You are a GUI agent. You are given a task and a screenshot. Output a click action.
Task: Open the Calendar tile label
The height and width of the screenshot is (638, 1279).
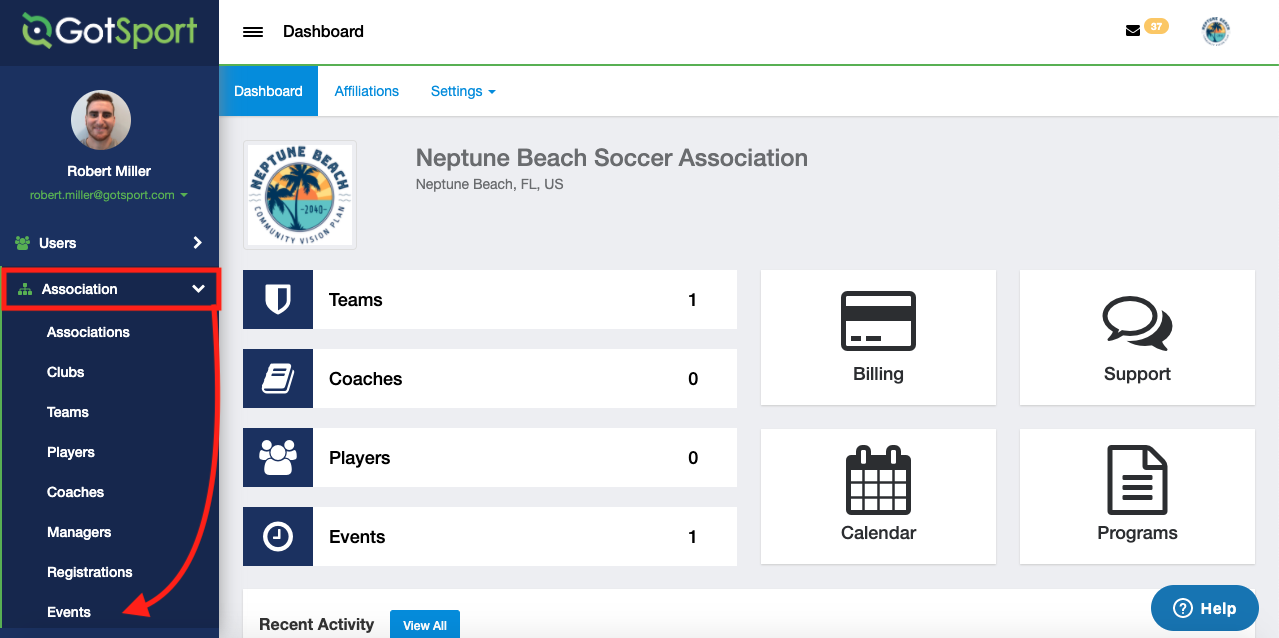pyautogui.click(x=878, y=533)
